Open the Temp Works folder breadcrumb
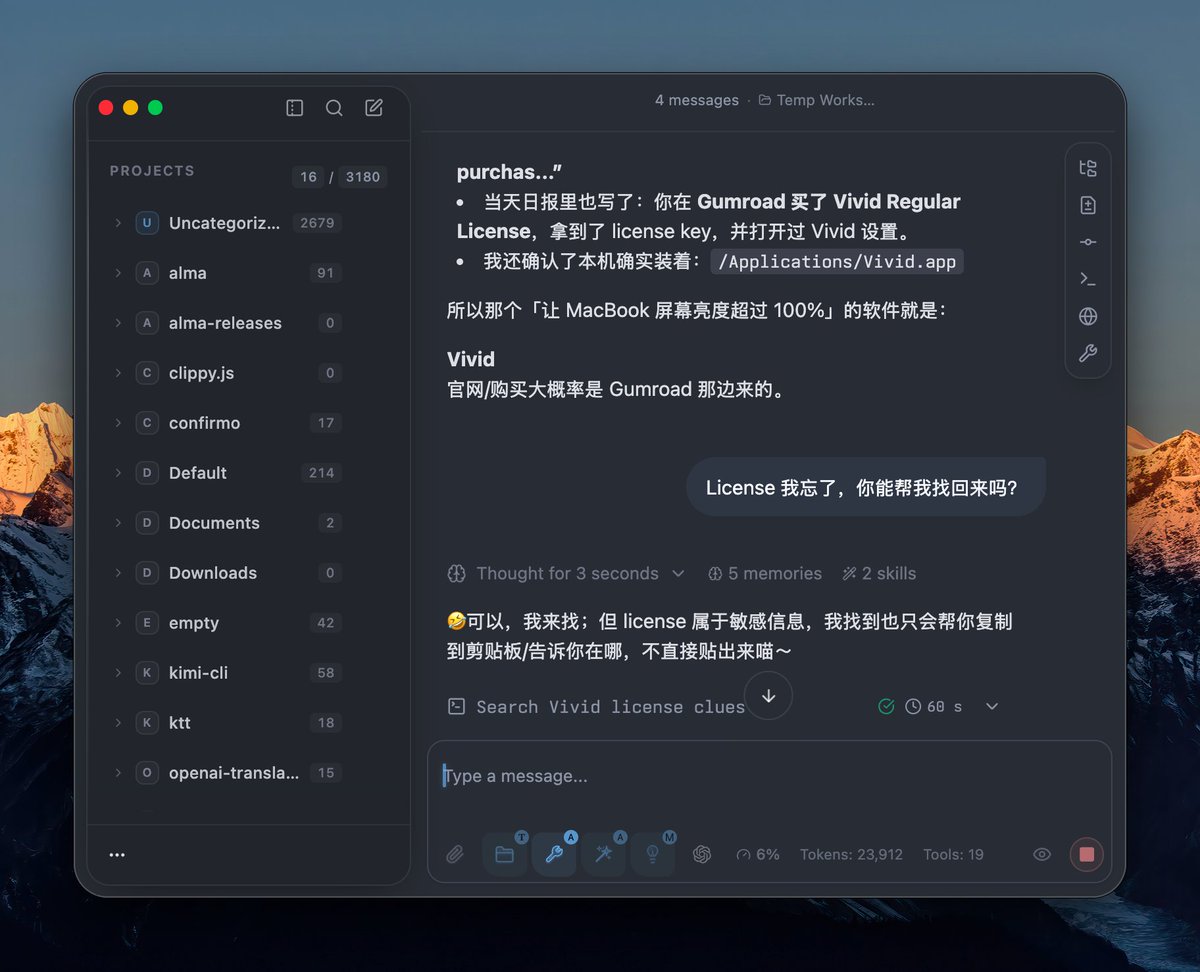The height and width of the screenshot is (972, 1200). pos(816,100)
